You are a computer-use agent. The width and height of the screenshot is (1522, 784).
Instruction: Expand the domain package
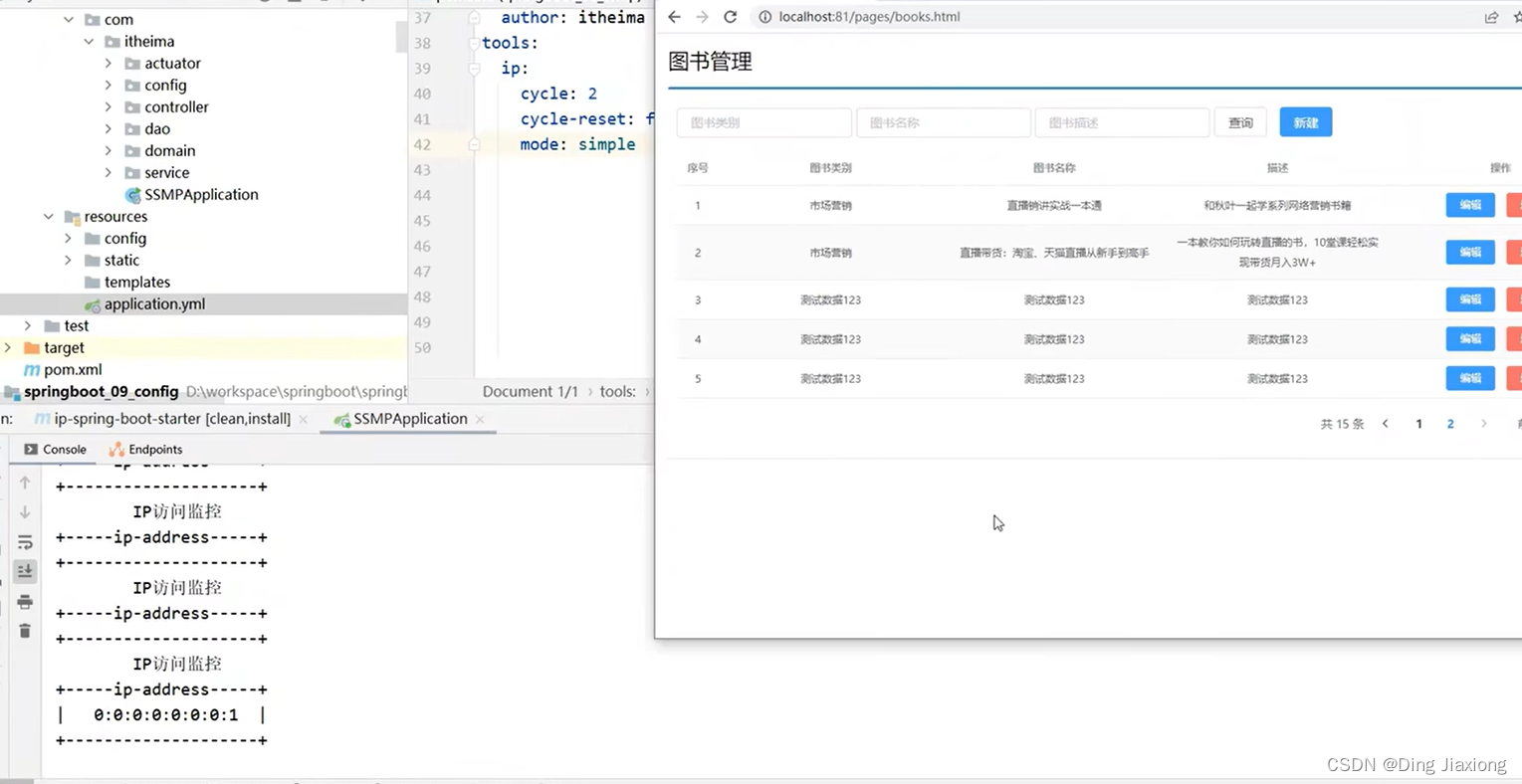(x=109, y=150)
